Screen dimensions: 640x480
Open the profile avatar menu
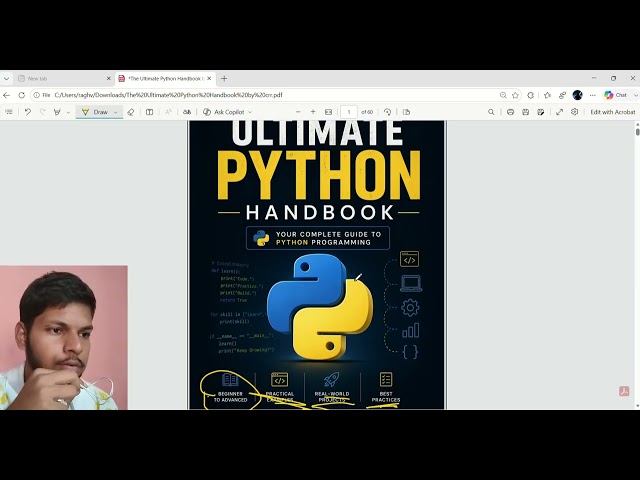[x=578, y=95]
